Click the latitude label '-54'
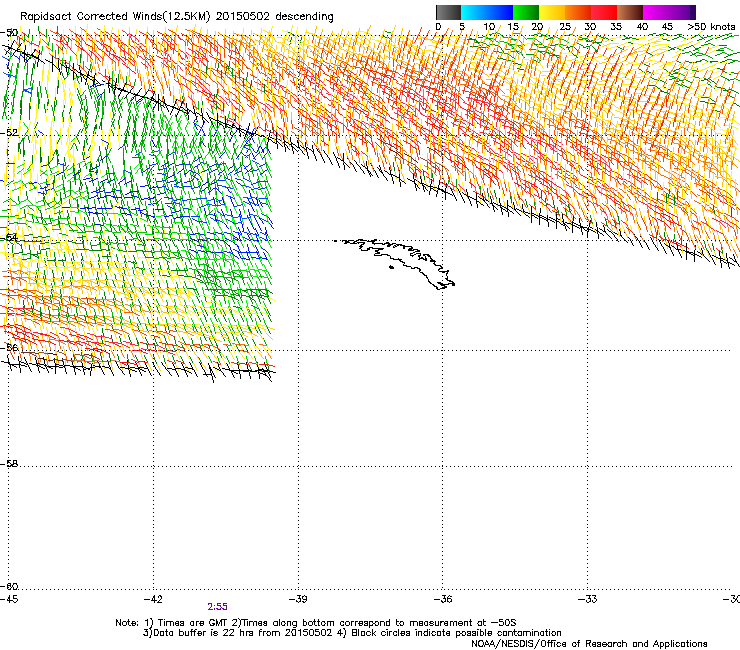740x650 pixels. pyautogui.click(x=9, y=237)
